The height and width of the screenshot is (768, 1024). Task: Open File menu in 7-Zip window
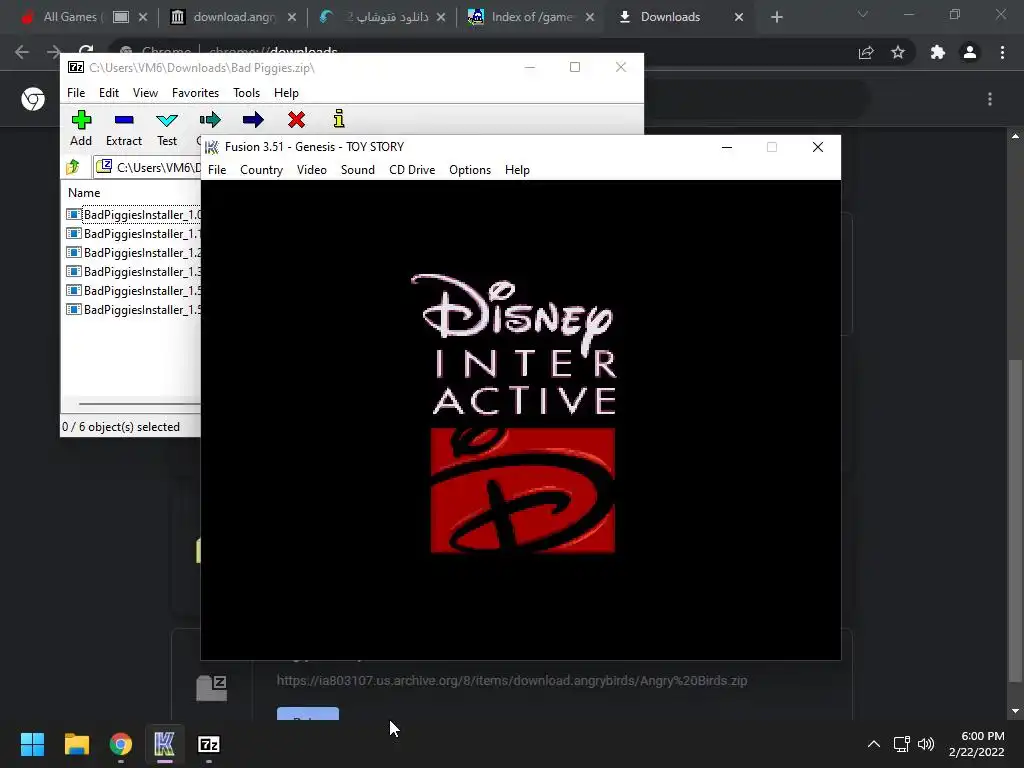click(x=76, y=93)
